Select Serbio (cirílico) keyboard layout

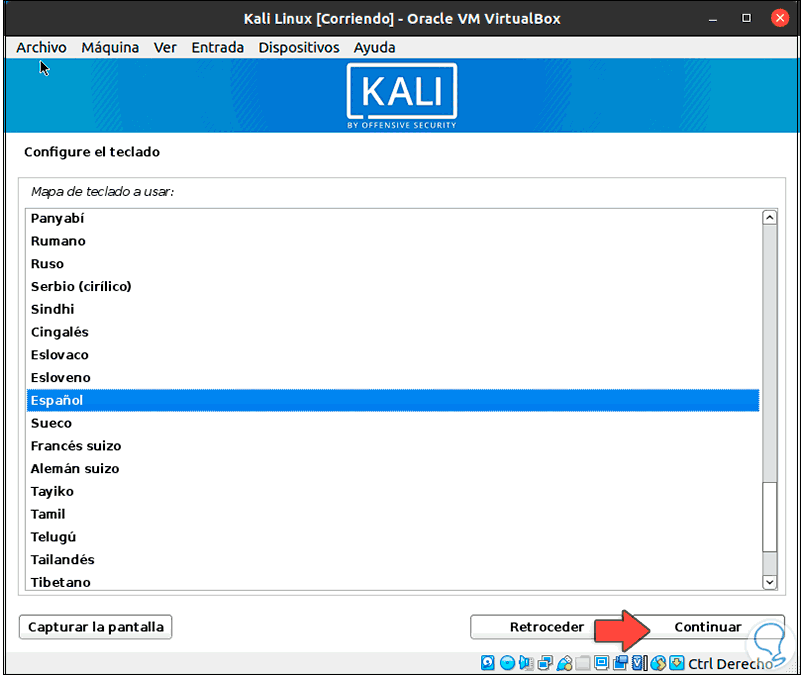tap(393, 286)
